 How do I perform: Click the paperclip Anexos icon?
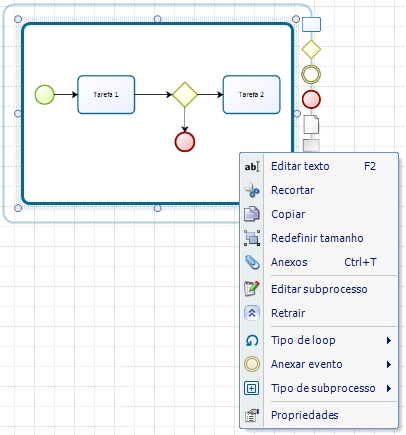coord(252,262)
